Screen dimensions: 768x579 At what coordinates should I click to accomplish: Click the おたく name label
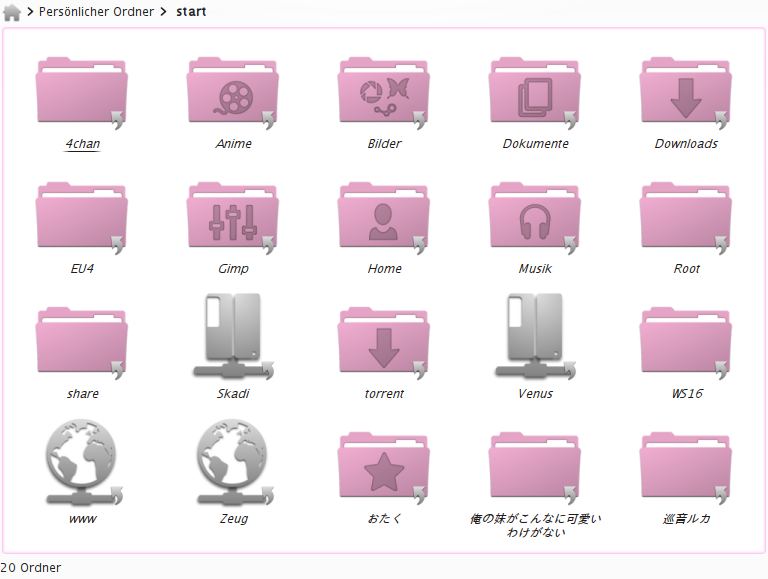(384, 518)
